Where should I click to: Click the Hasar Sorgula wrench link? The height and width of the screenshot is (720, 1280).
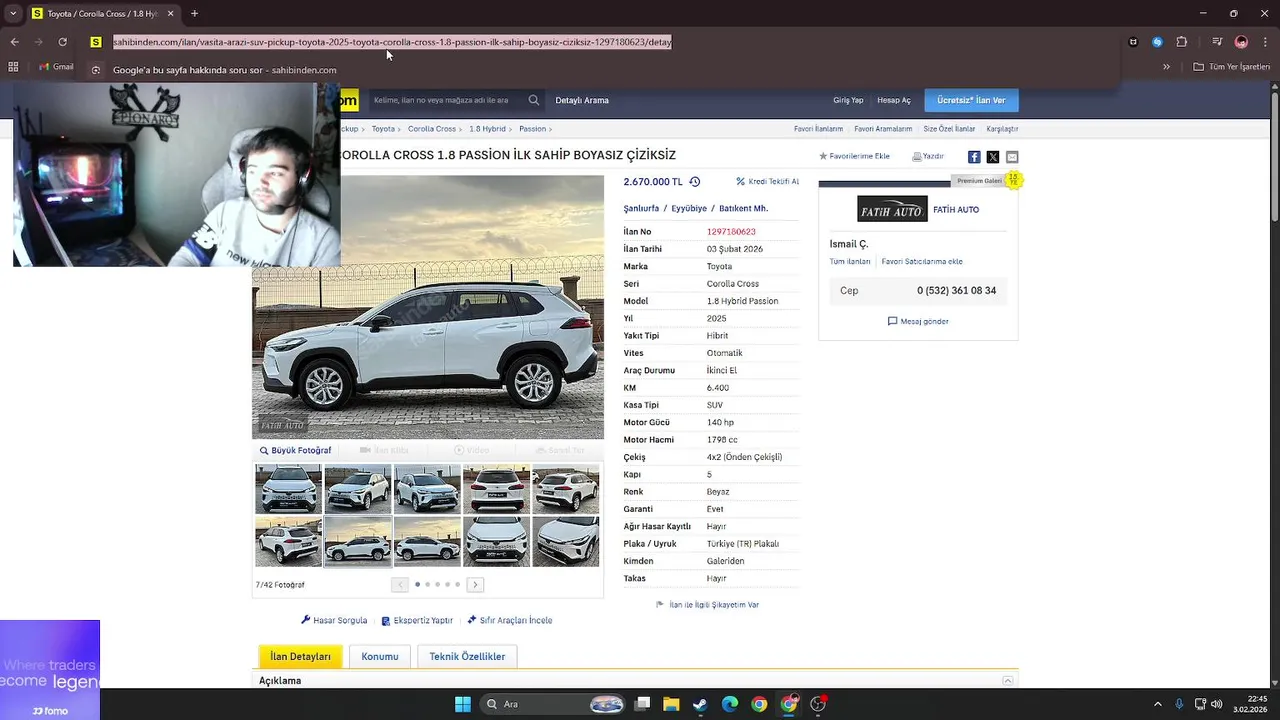334,620
